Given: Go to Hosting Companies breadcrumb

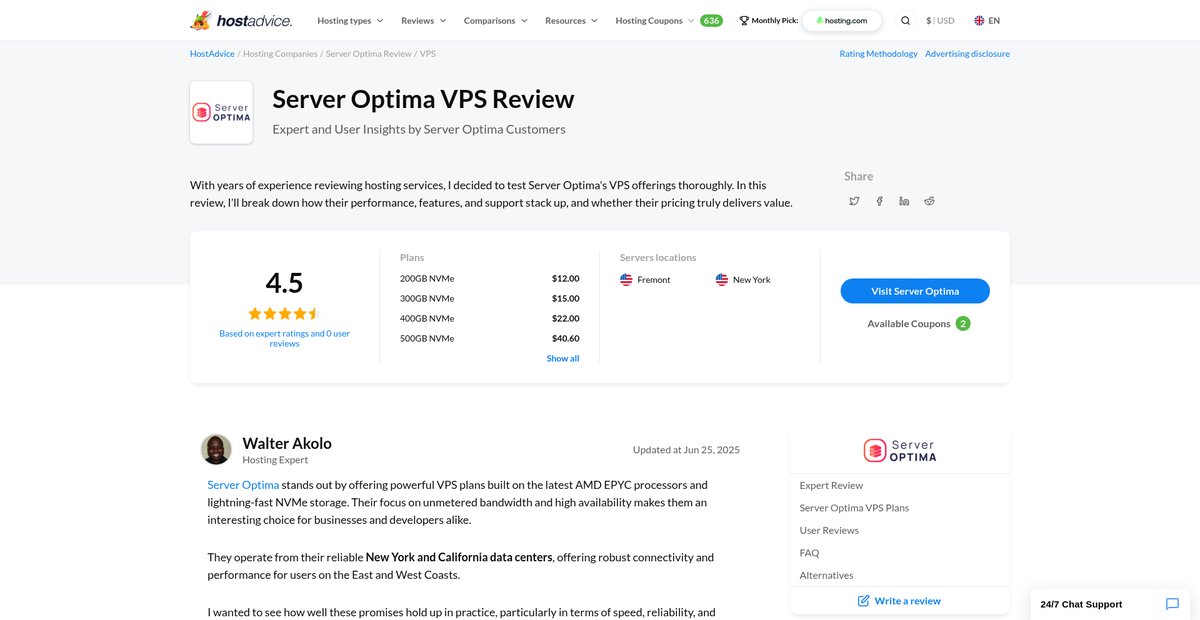Looking at the screenshot, I should [x=280, y=54].
